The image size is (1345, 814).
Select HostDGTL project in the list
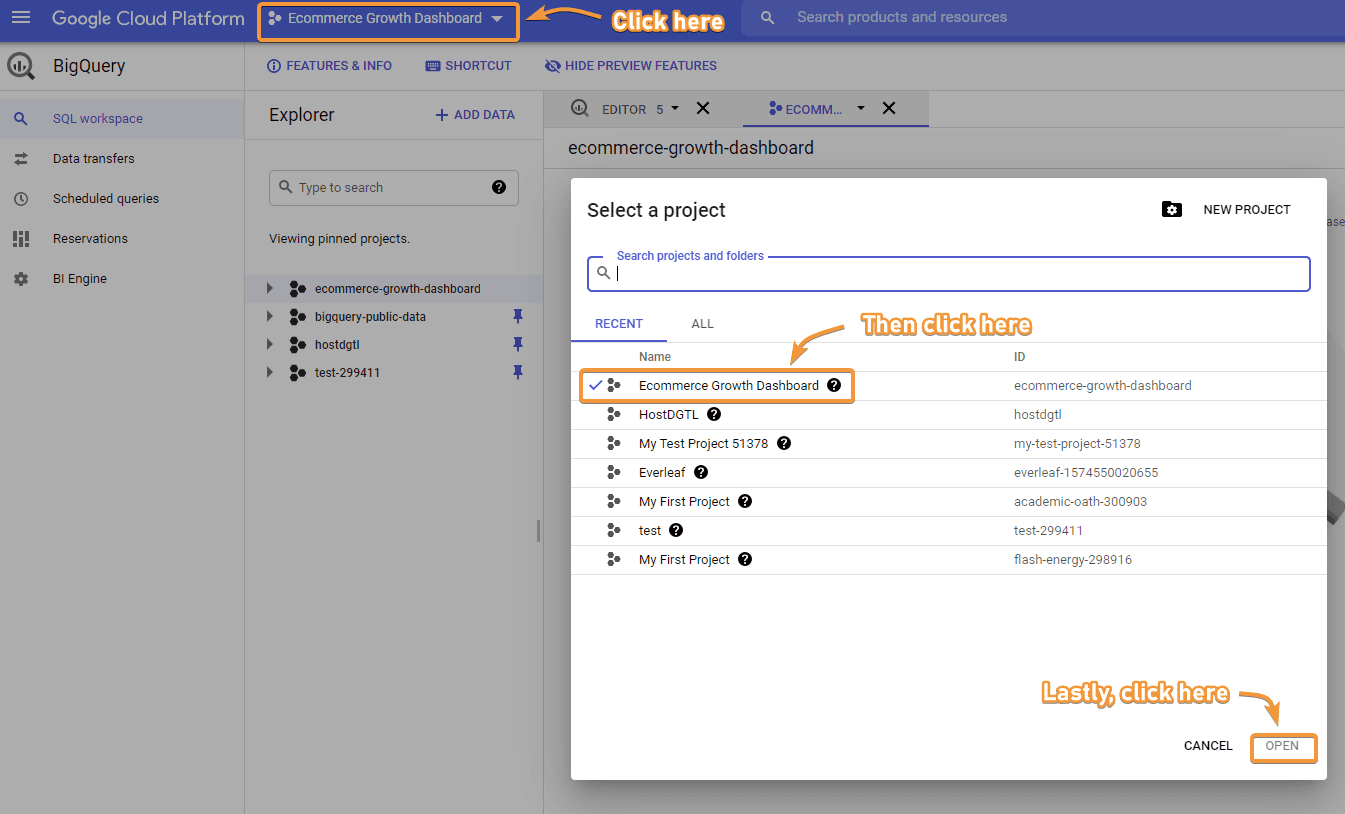[x=949, y=415]
